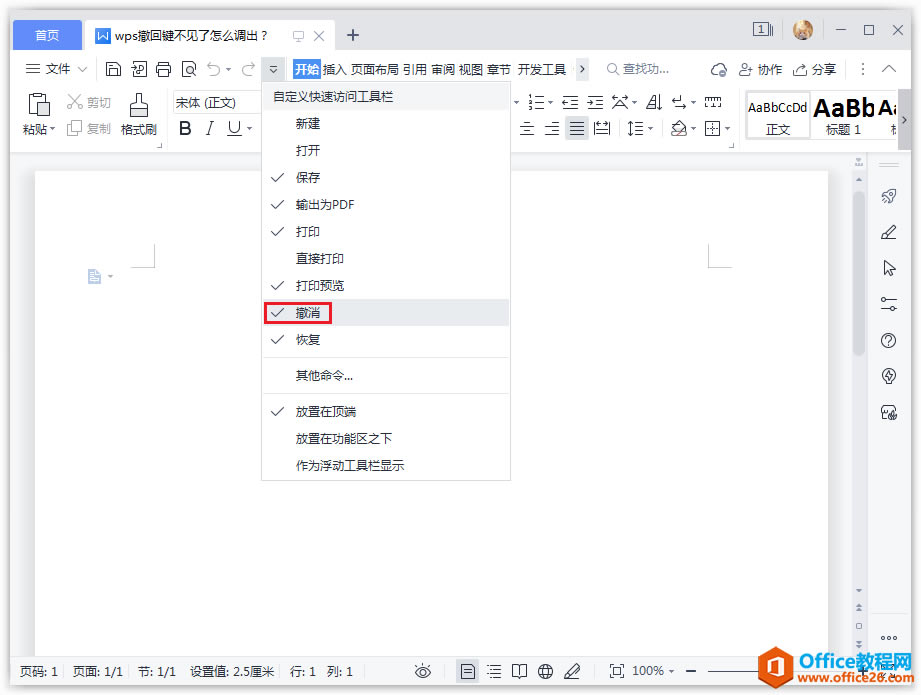Uncheck 输出为PDF in the customize menu
The width and height of the screenshot is (921, 695).
point(386,204)
